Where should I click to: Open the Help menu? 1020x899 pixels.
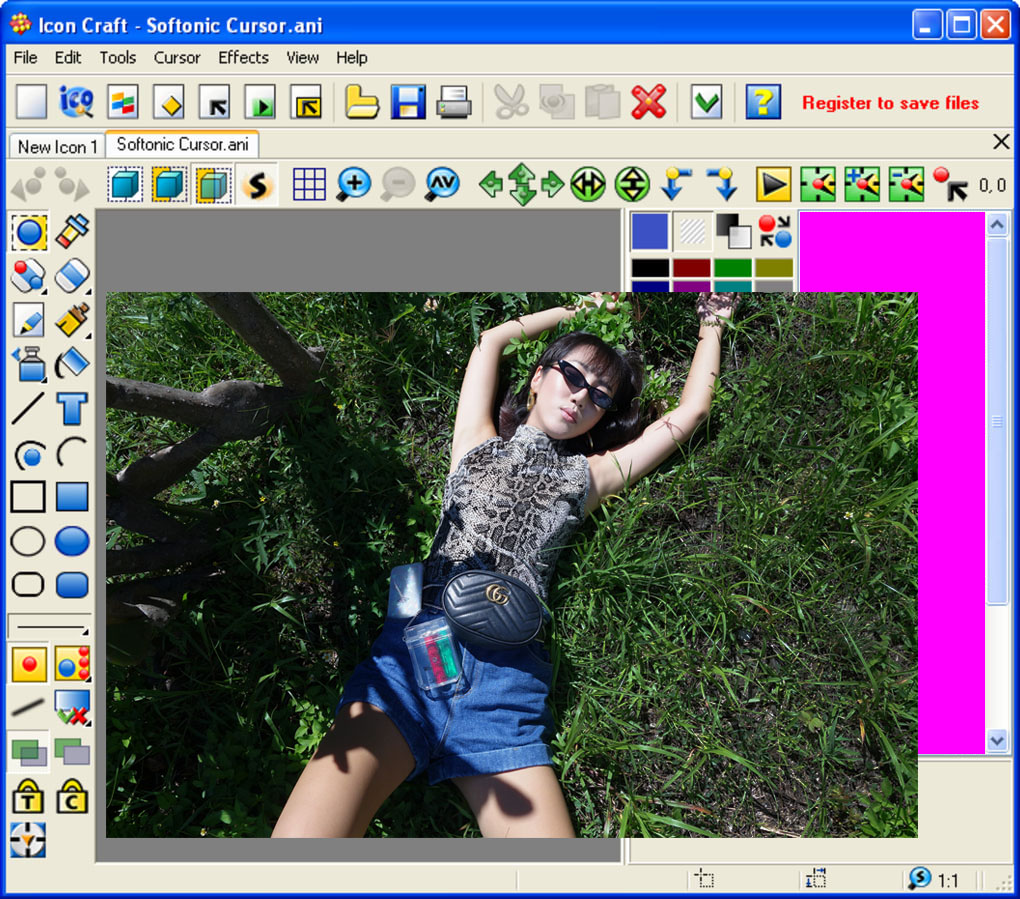pos(352,58)
